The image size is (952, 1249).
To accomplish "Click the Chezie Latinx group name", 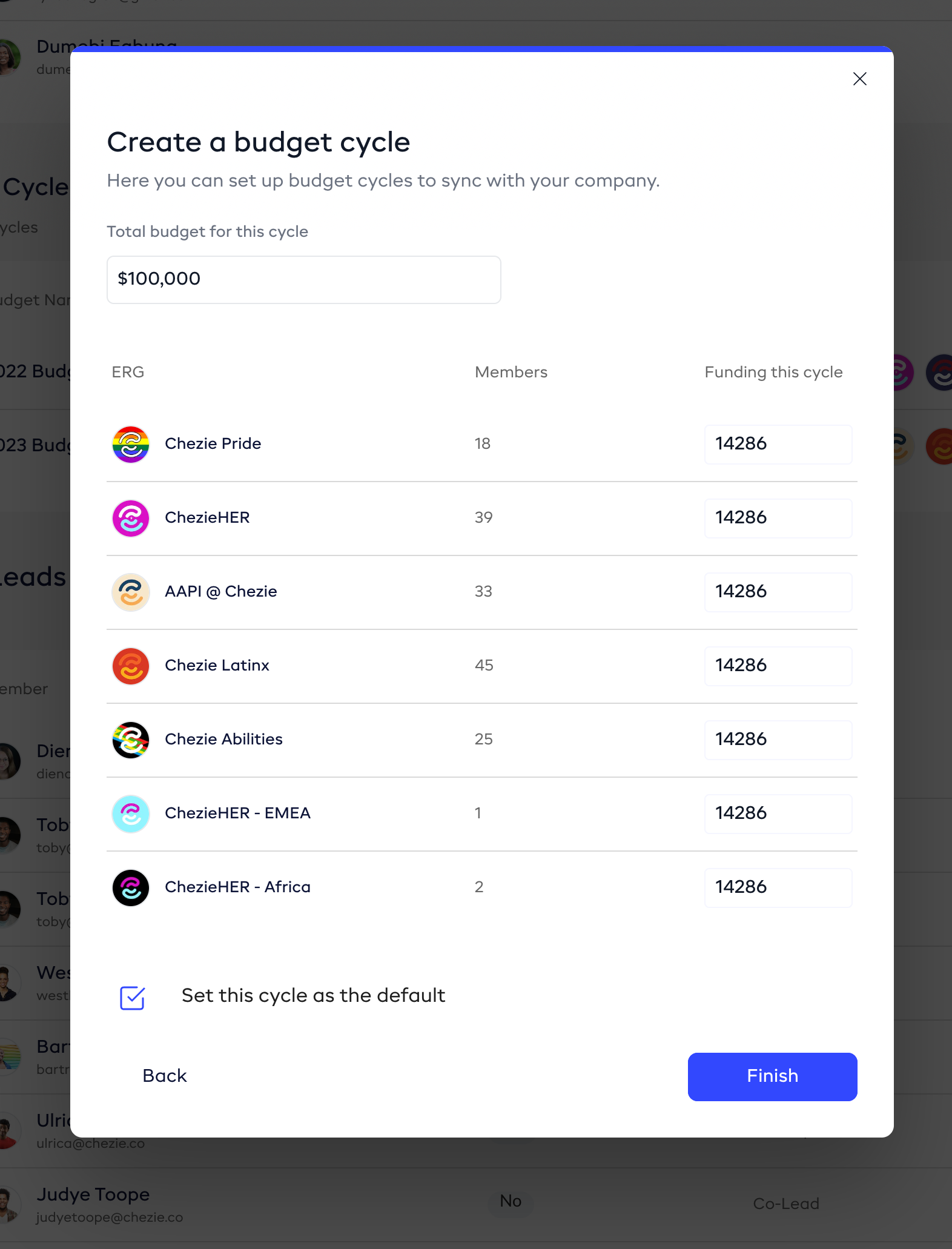I will coord(217,665).
